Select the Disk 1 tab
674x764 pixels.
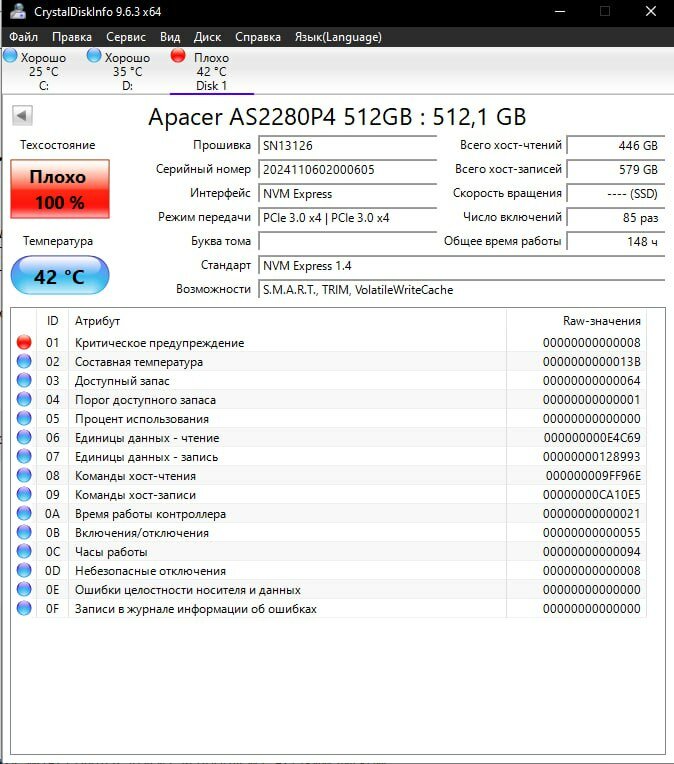(x=212, y=71)
